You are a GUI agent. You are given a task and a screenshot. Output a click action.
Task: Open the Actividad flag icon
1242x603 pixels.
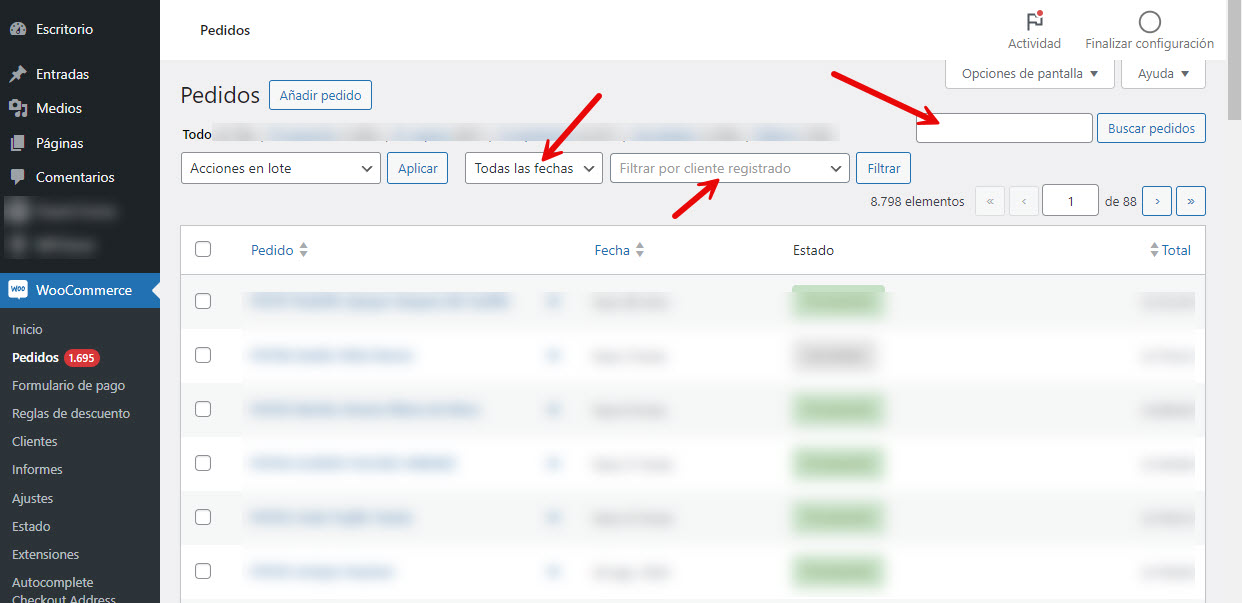(1034, 22)
